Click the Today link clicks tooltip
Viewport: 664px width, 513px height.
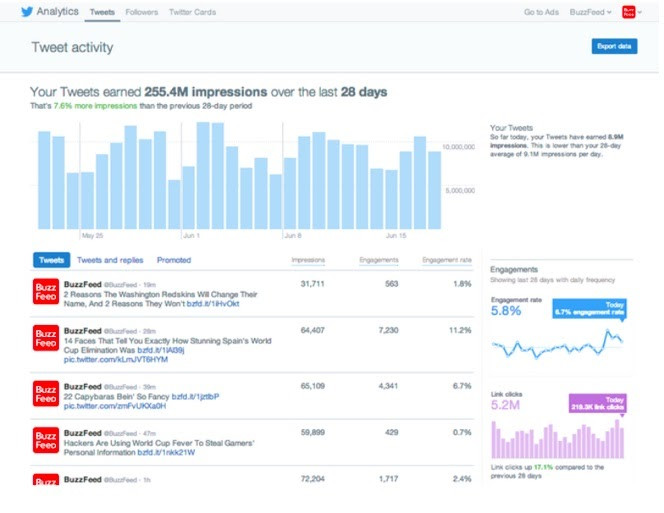[x=598, y=403]
